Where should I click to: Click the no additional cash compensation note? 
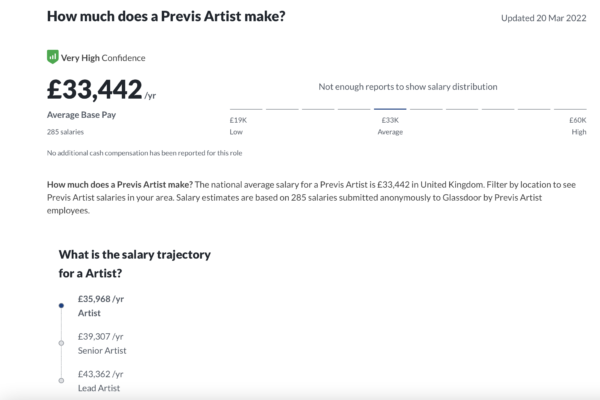144,153
